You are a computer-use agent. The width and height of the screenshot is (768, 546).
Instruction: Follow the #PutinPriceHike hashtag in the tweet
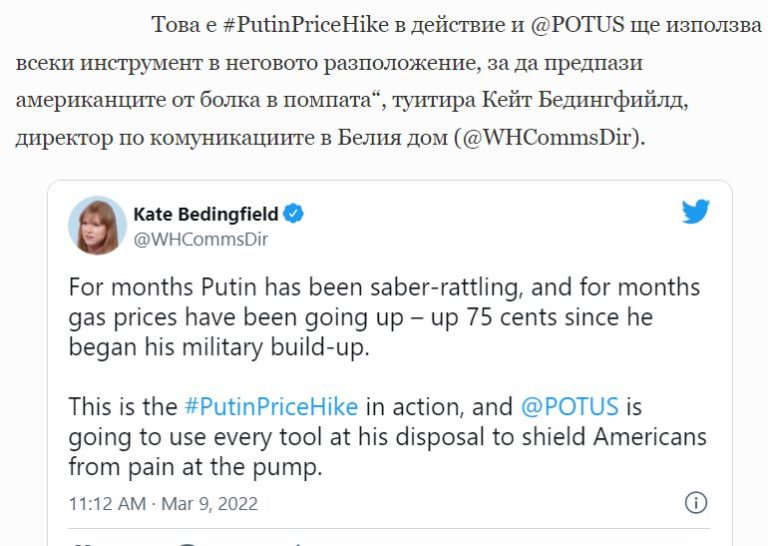271,408
